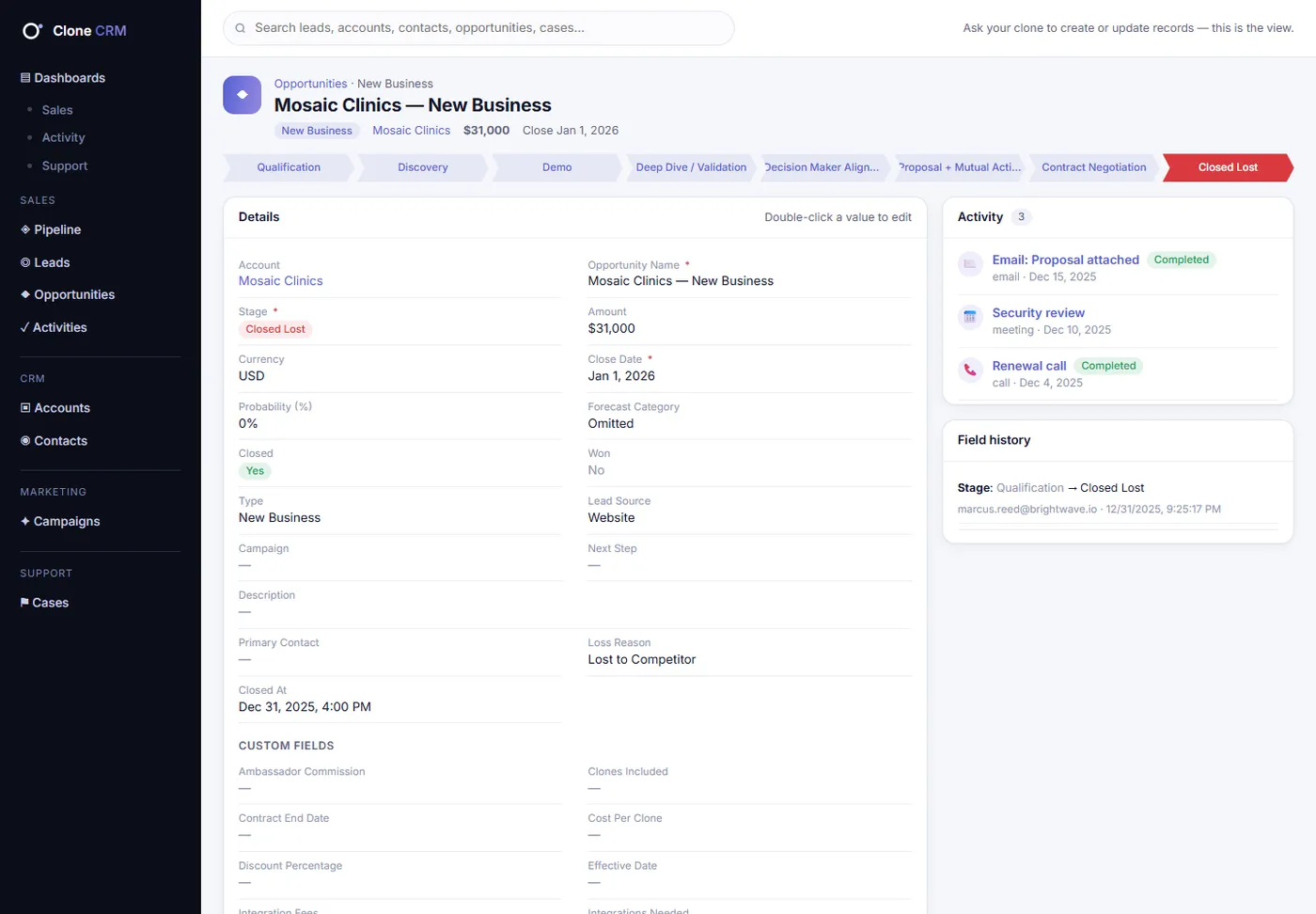
Task: Open Cases in the sidebar
Action: [x=44, y=603]
